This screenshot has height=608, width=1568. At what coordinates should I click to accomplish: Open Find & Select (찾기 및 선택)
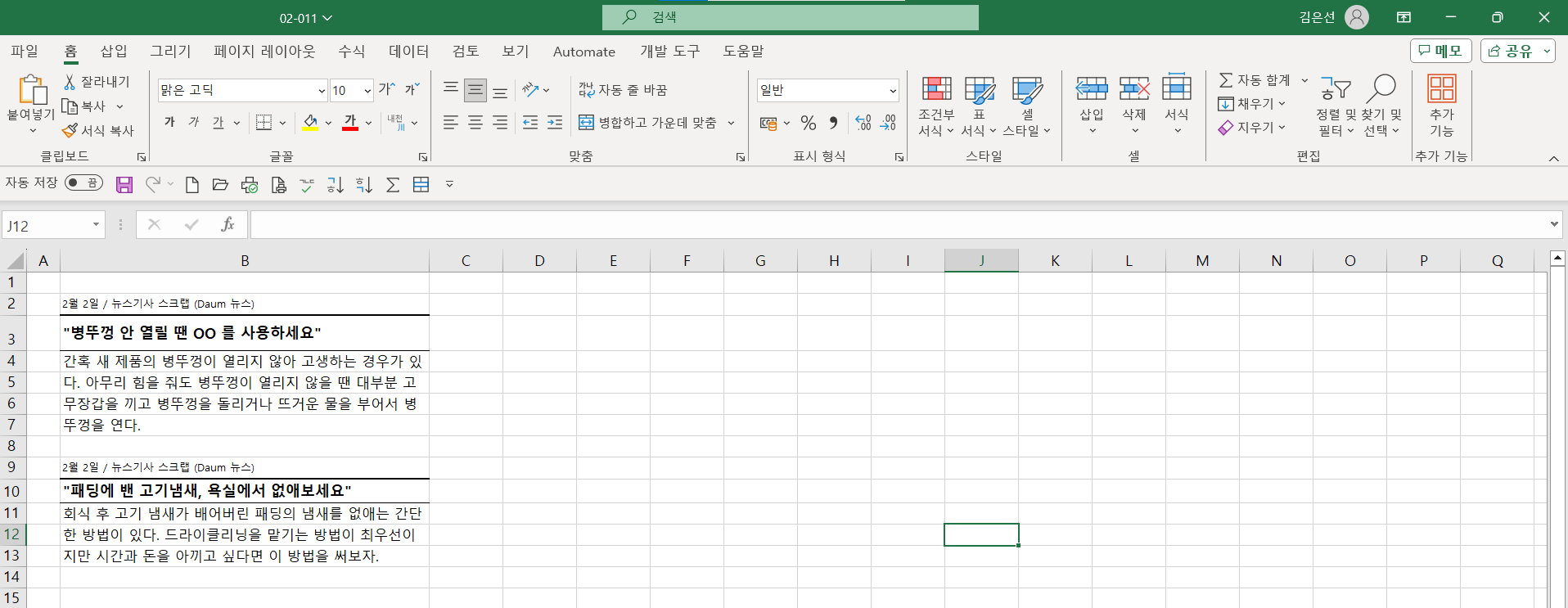tap(1381, 106)
